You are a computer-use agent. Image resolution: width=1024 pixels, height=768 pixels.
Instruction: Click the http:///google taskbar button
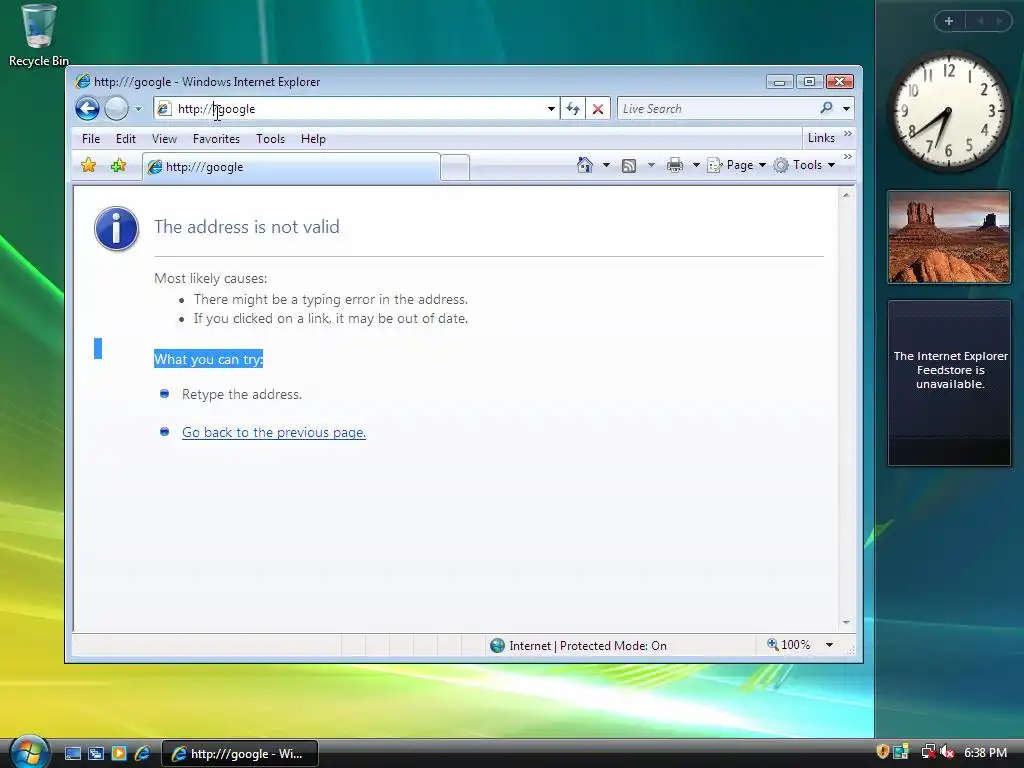(240, 754)
